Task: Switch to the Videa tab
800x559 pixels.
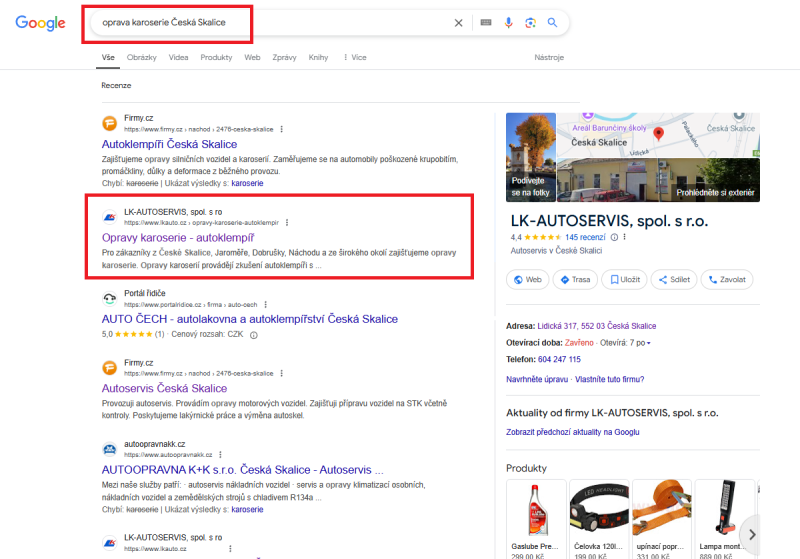Action: pos(179,57)
